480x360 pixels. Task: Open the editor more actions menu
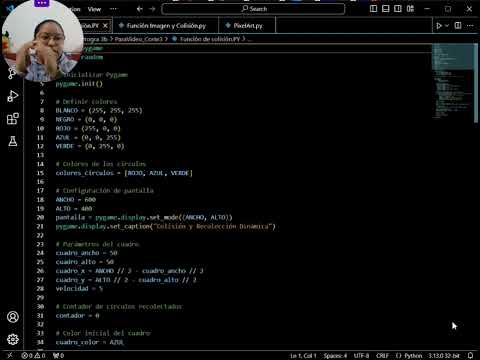click(x=470, y=26)
